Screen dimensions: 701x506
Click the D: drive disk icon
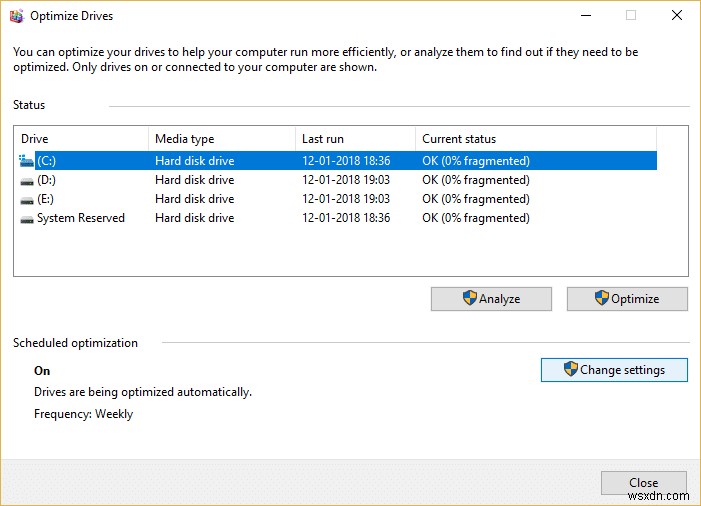26,180
